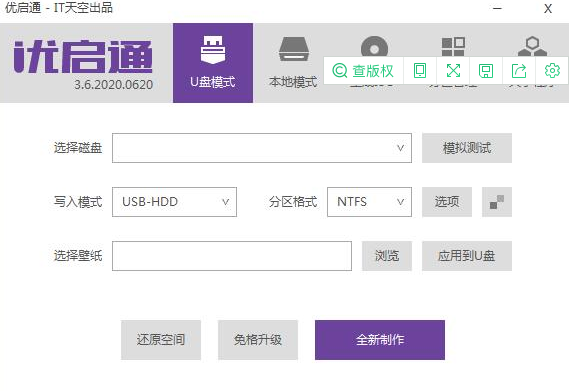Click the 查版权 copyright check button

click(363, 71)
